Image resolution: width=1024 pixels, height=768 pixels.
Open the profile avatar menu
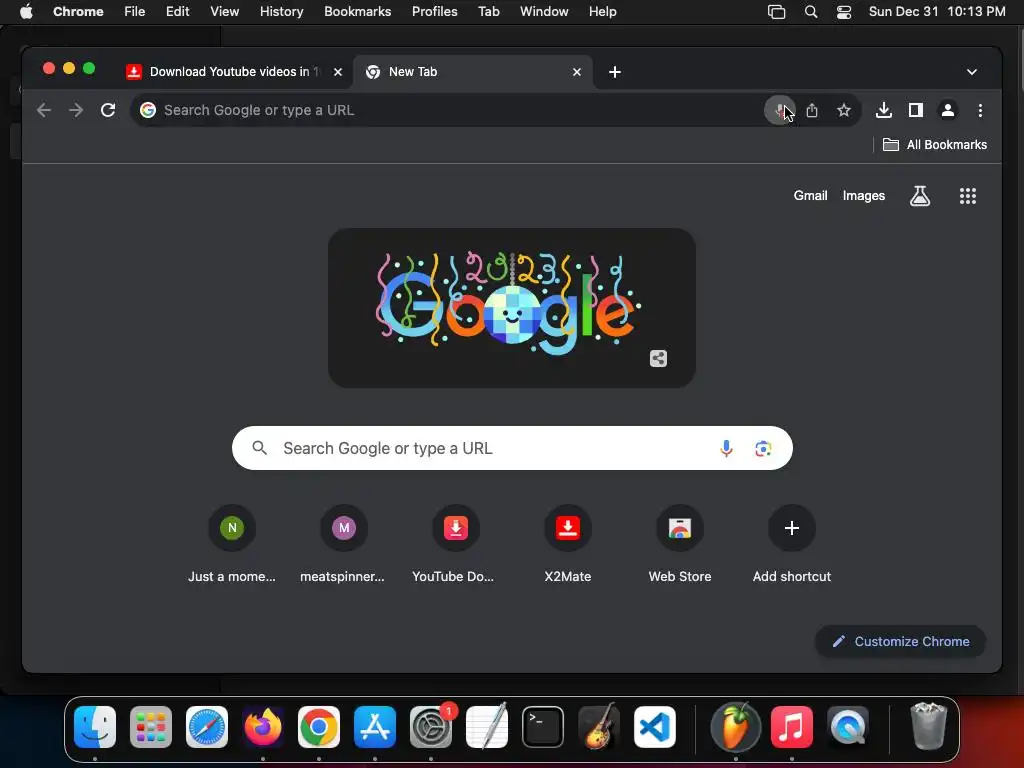pos(948,110)
